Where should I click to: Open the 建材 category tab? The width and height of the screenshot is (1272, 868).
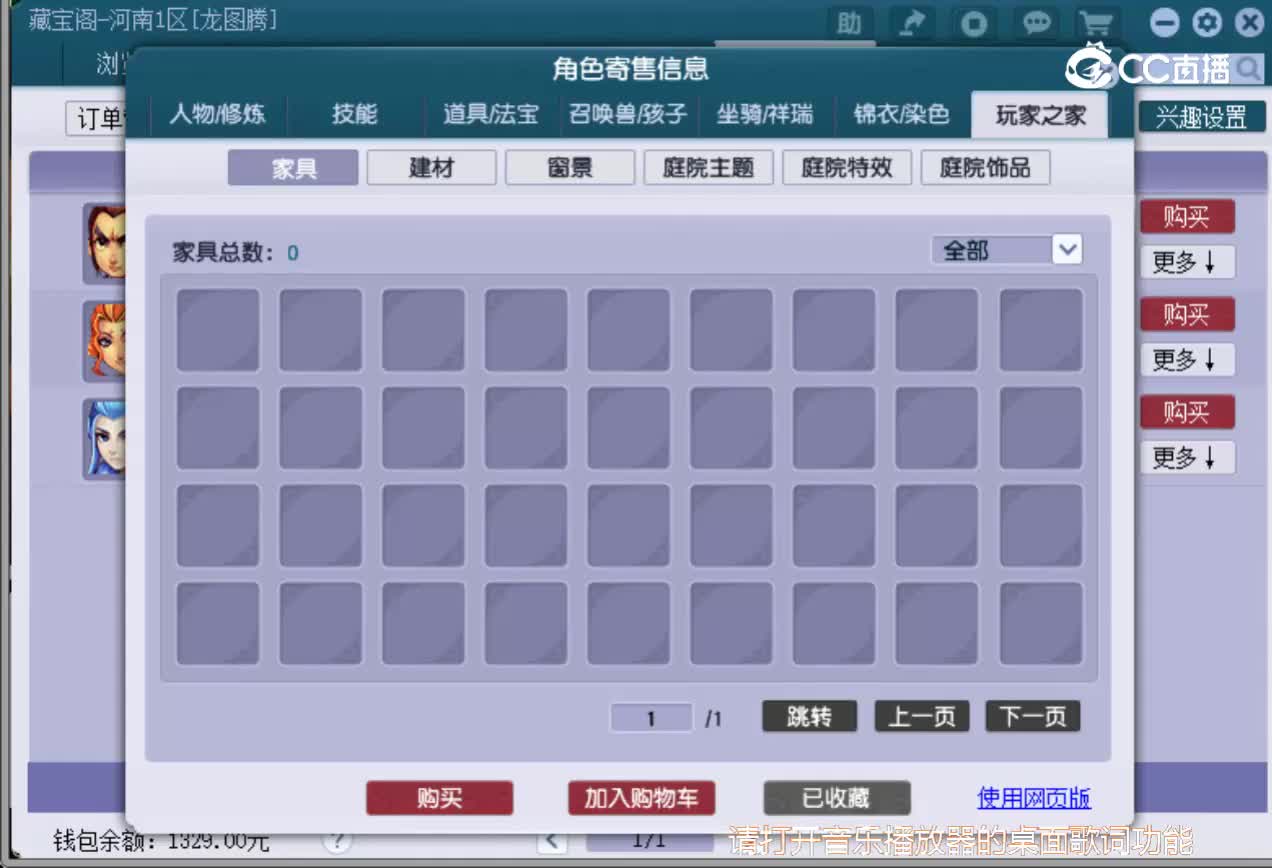coord(431,167)
